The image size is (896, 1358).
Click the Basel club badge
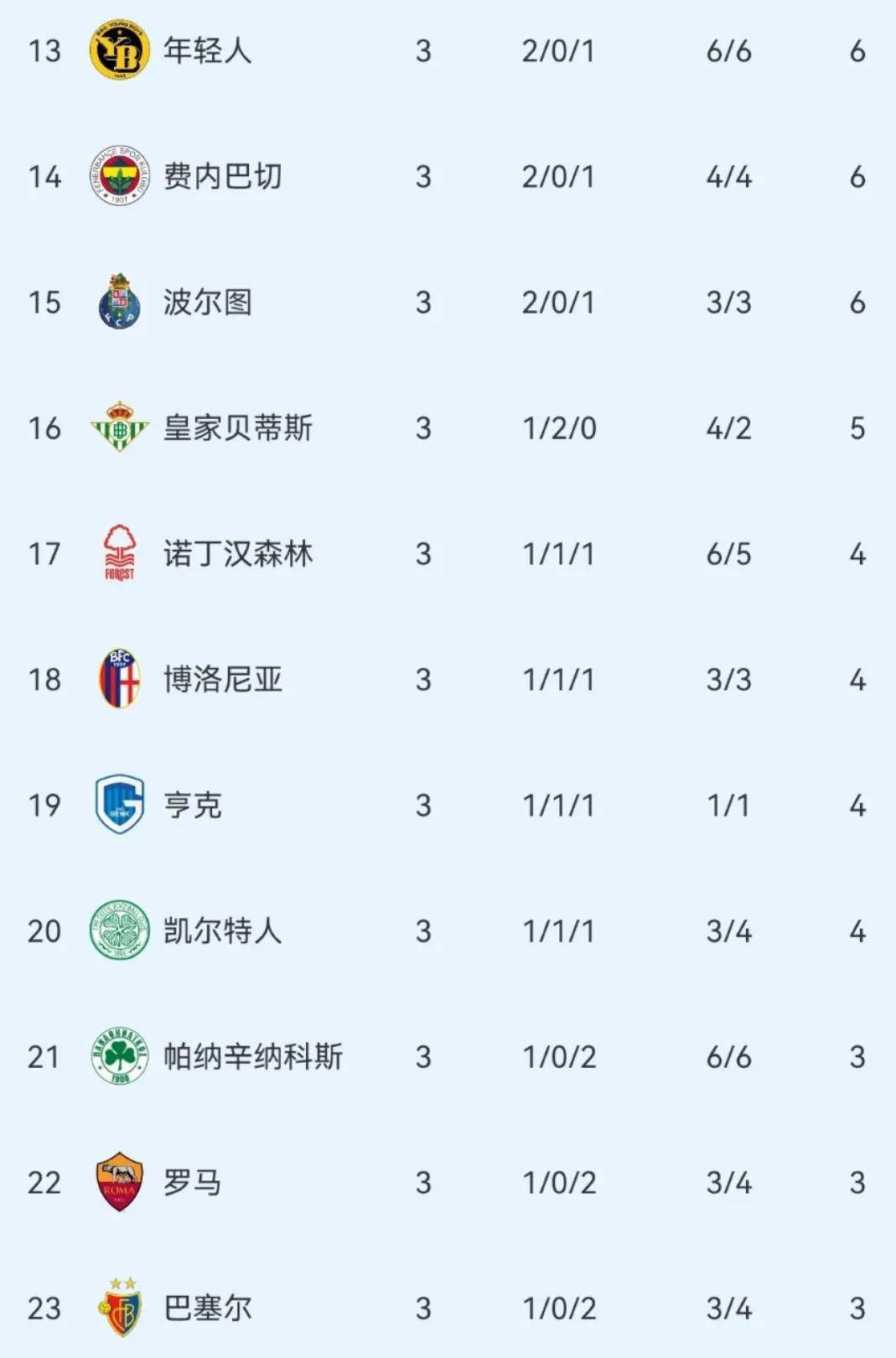(x=120, y=1308)
